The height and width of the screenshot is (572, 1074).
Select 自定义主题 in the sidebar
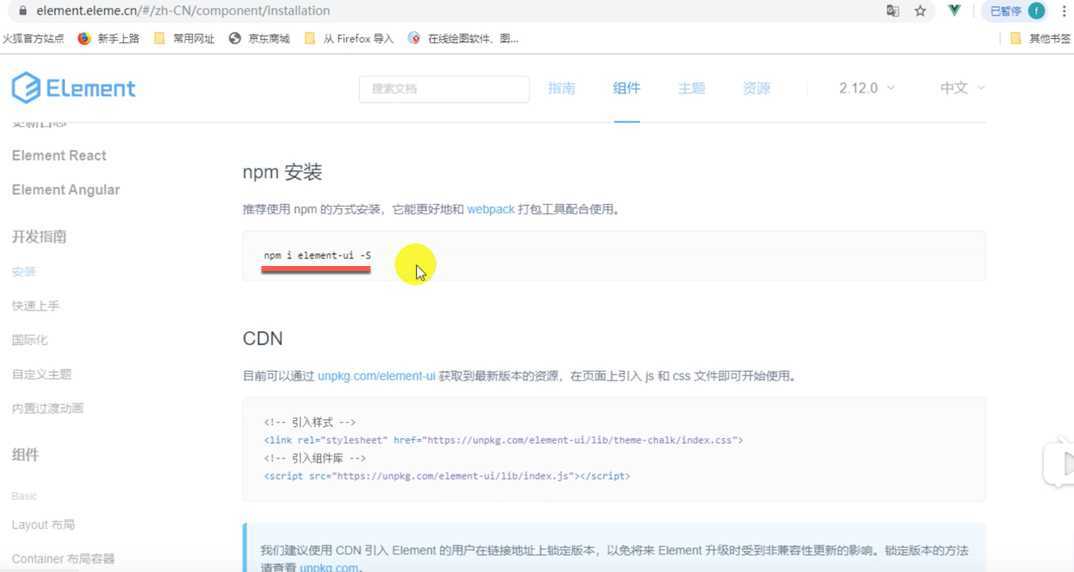tap(42, 374)
